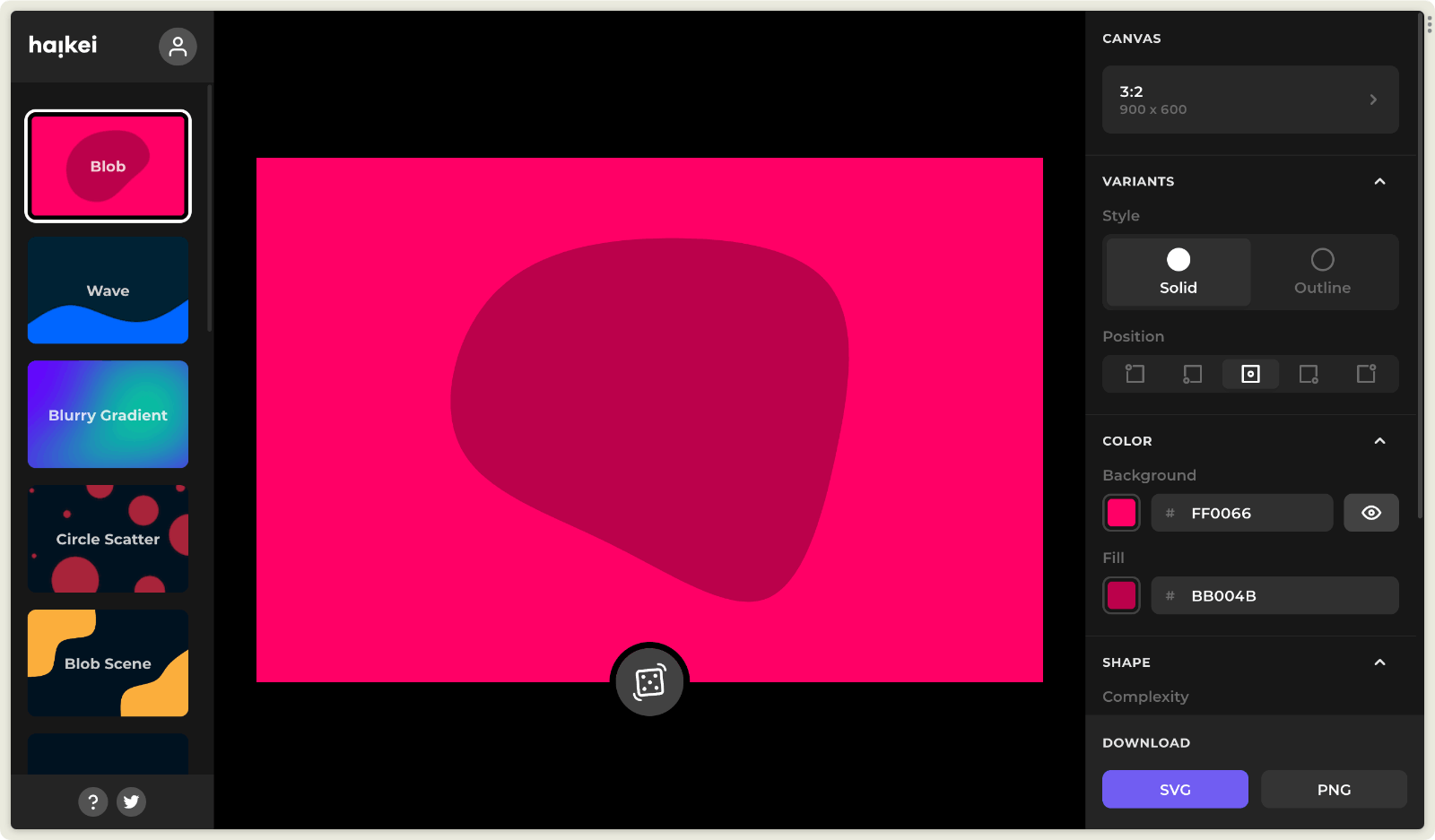Viewport: 1435px width, 840px height.
Task: Collapse the Color section
Action: pos(1379,441)
